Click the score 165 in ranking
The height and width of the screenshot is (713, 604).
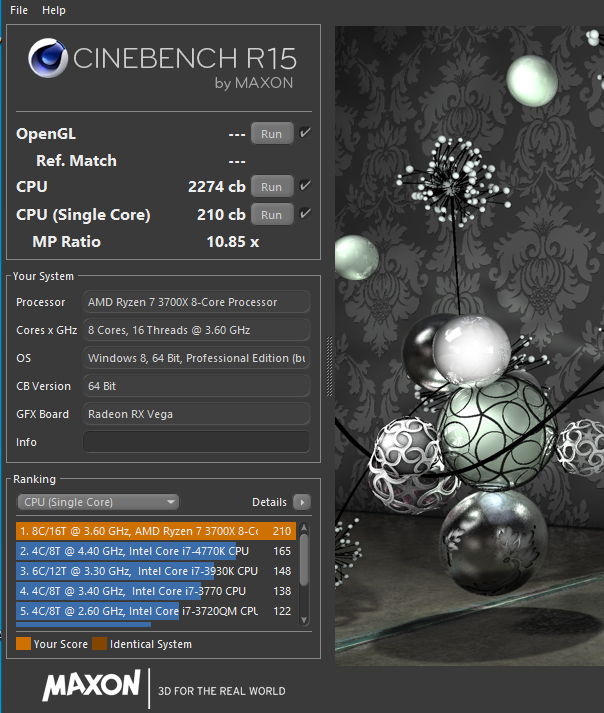pyautogui.click(x=282, y=551)
